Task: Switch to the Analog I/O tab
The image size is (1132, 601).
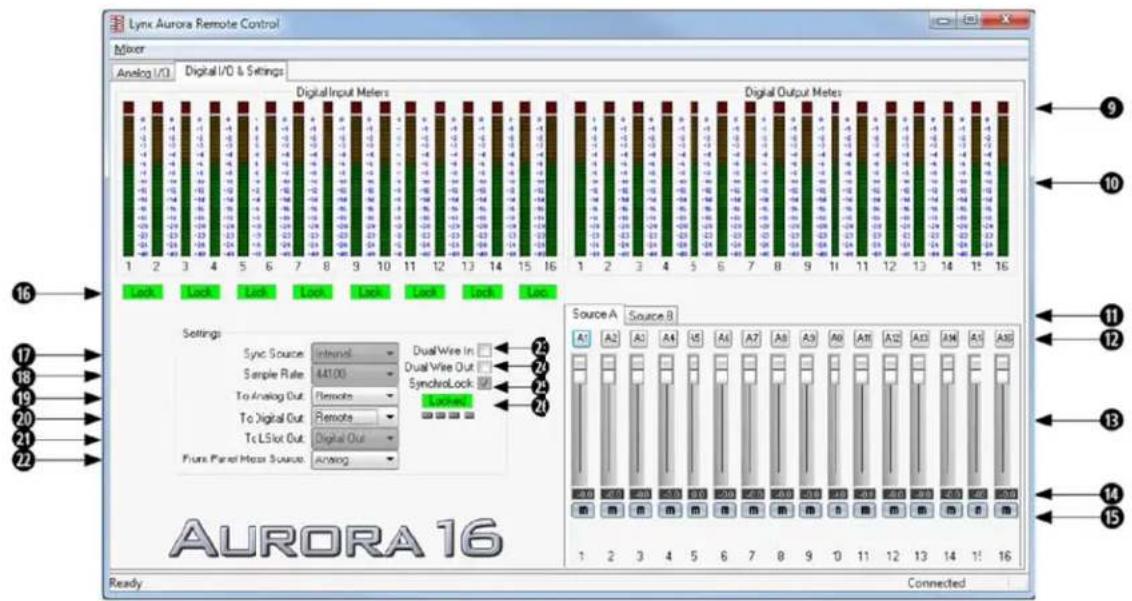Action: click(144, 73)
